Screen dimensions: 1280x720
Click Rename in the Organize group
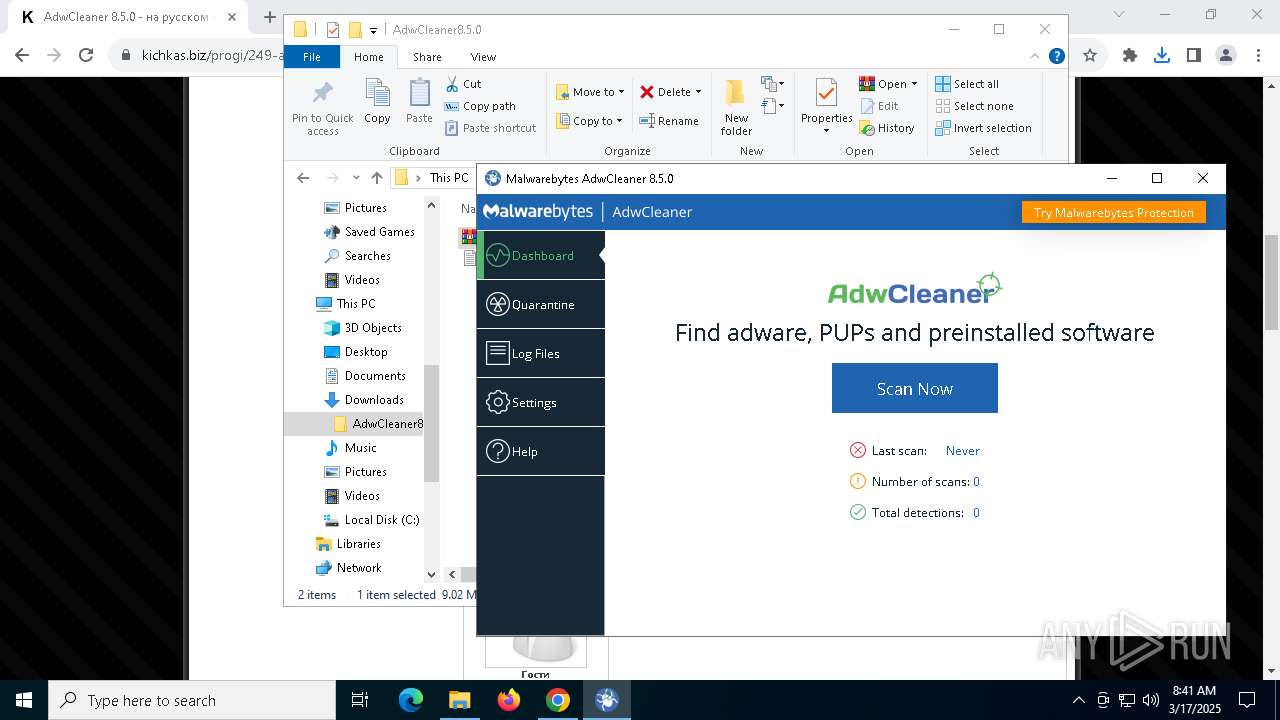point(669,121)
